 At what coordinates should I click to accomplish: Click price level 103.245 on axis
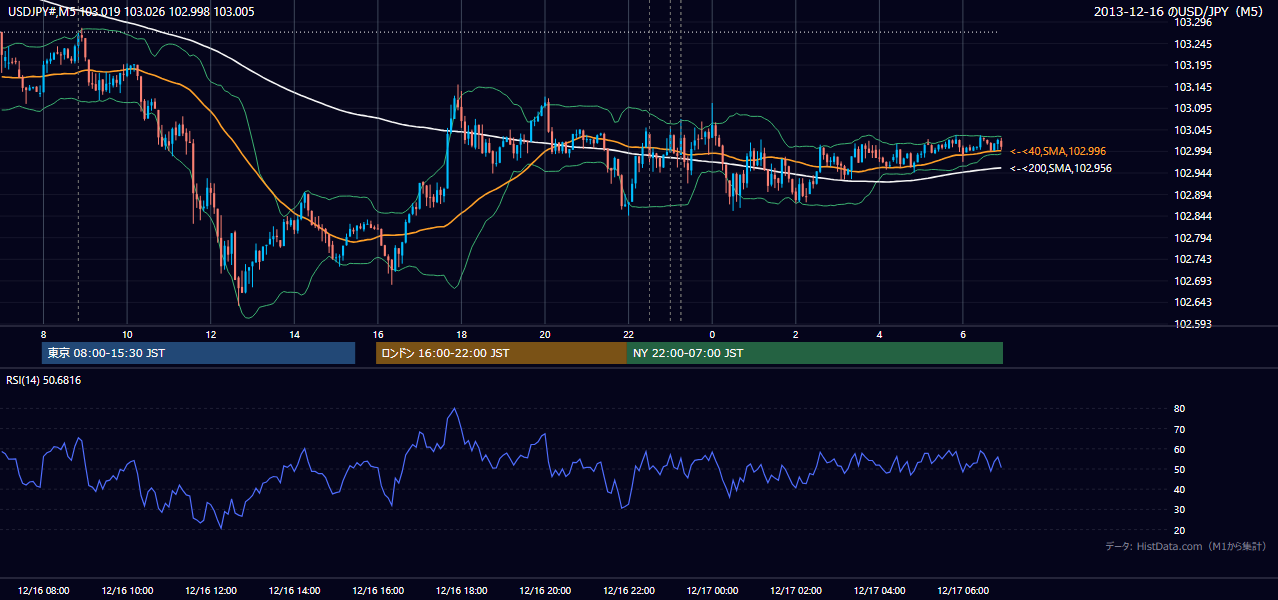pyautogui.click(x=1192, y=44)
